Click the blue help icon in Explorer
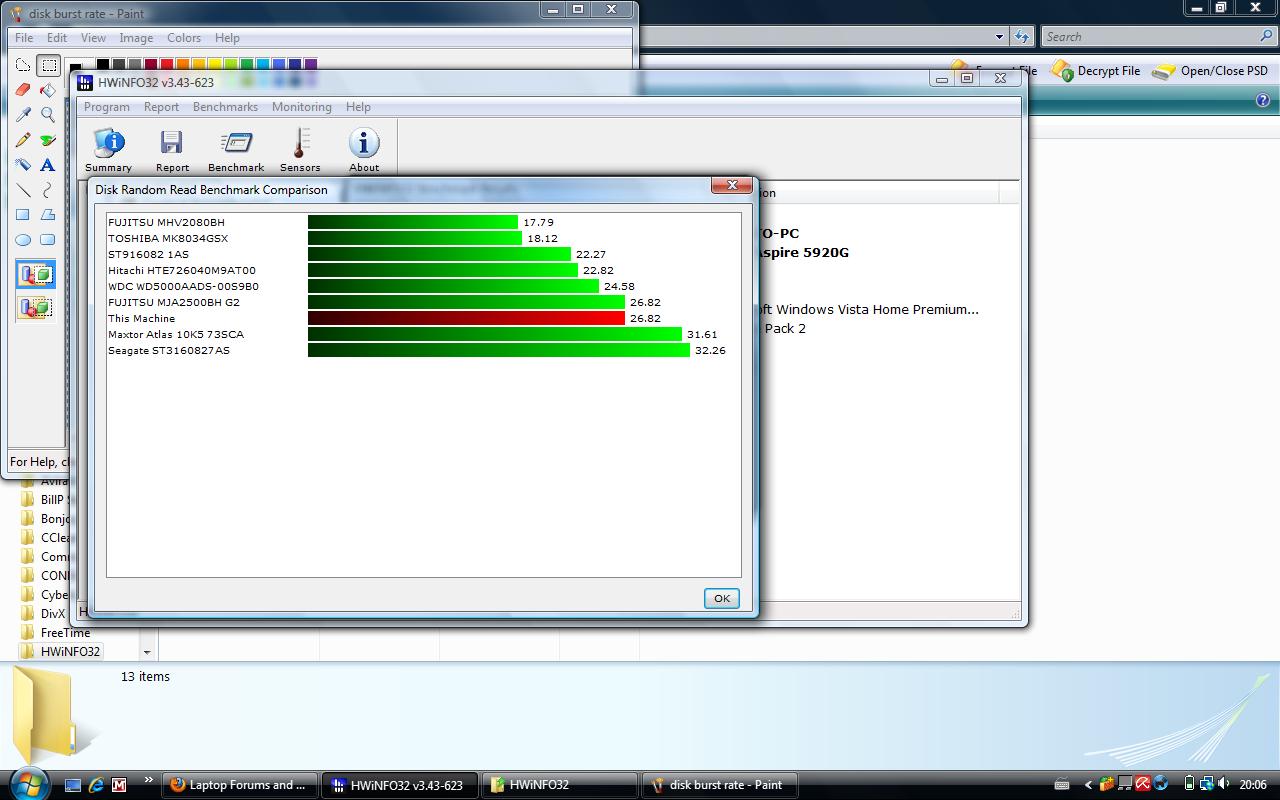1280x800 pixels. (1263, 101)
